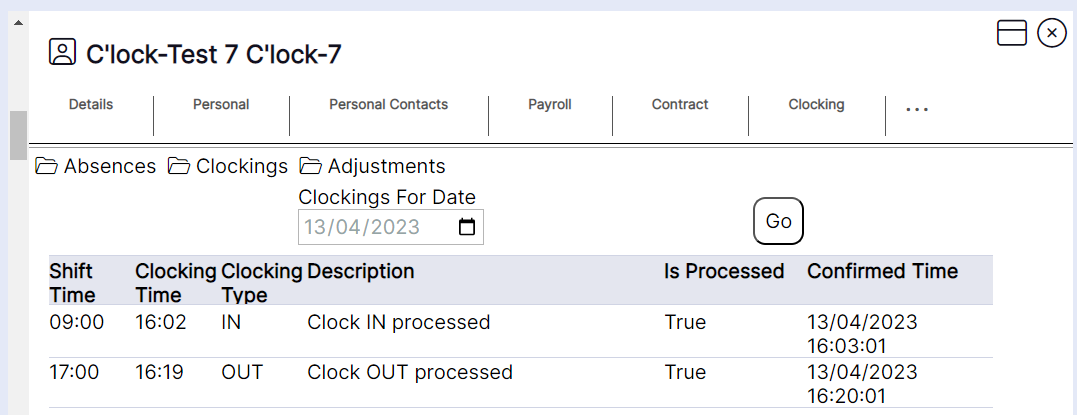Open the Personal Contacts tab
1077x415 pixels.
click(388, 105)
